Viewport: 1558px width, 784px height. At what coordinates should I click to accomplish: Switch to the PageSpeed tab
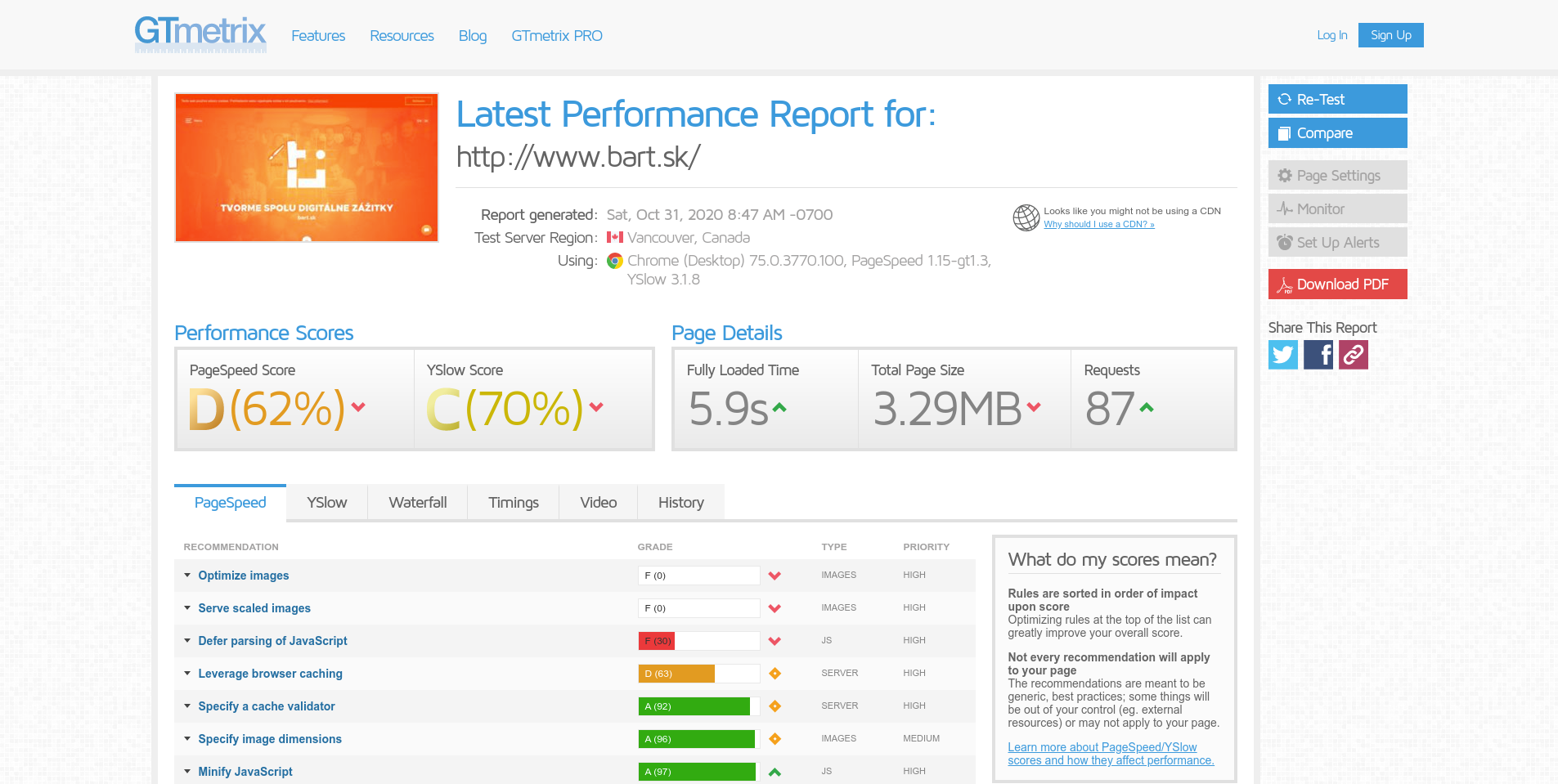[x=230, y=503]
